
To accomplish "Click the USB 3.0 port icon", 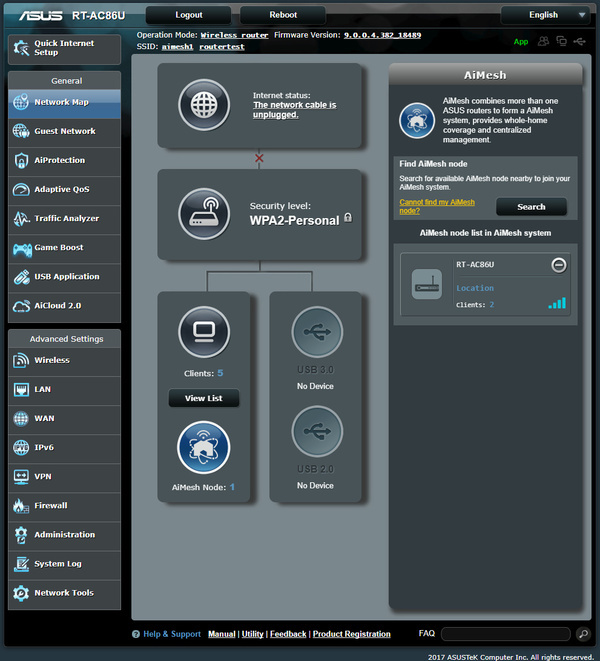I will click(x=317, y=332).
